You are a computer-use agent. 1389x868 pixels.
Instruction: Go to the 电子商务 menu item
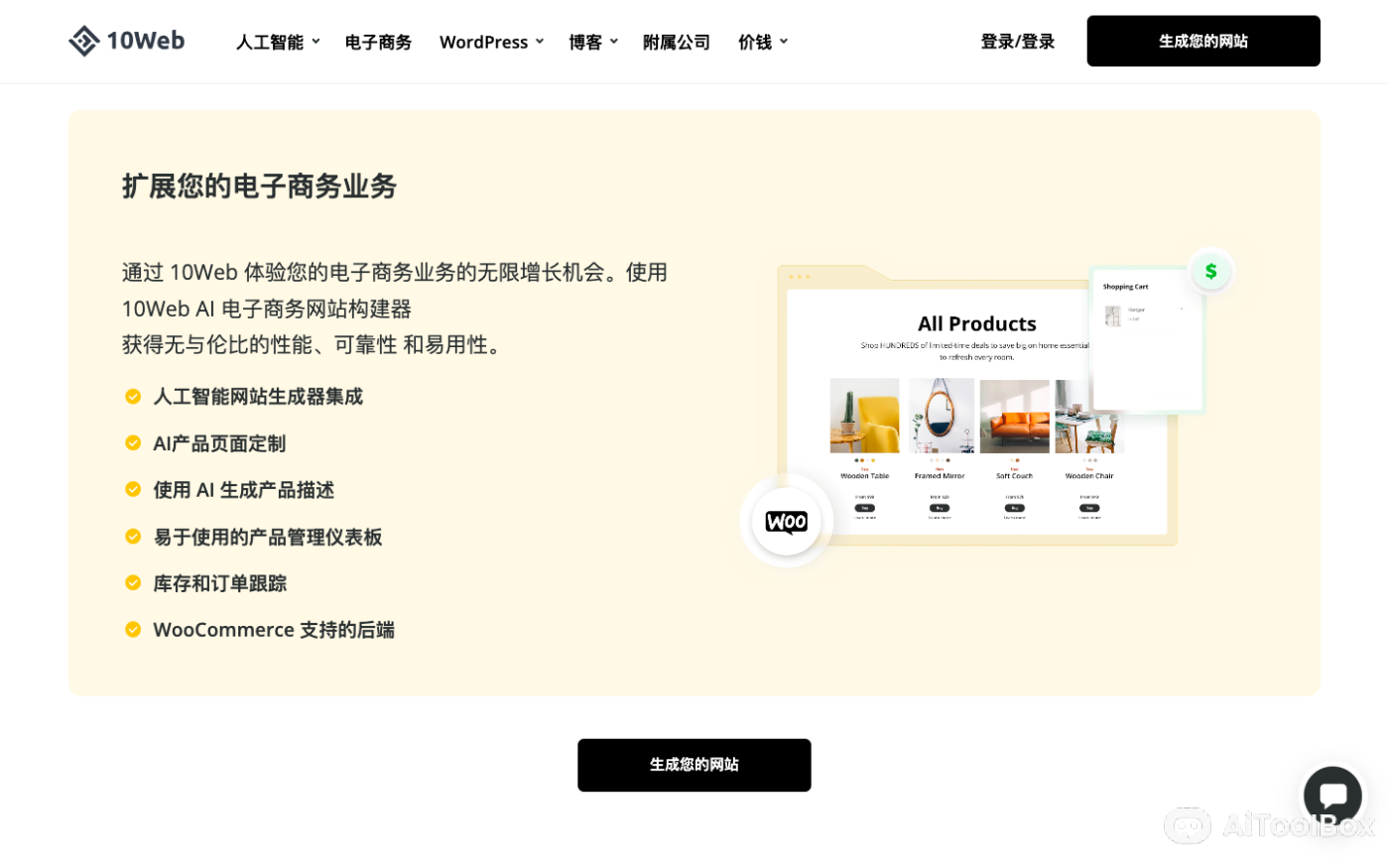click(378, 42)
